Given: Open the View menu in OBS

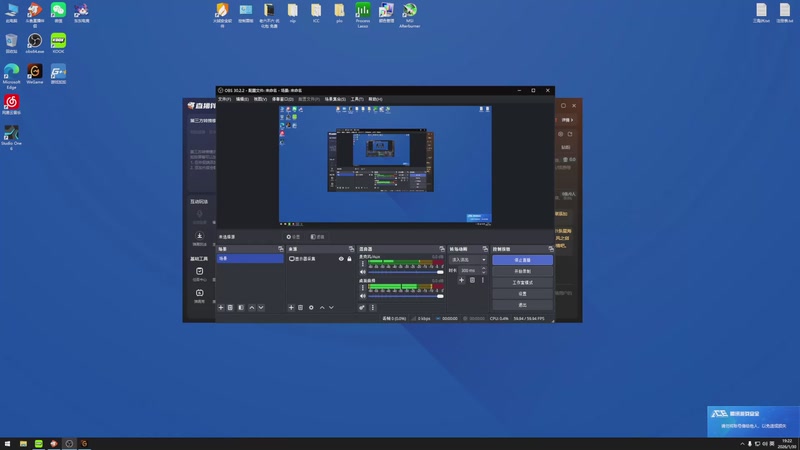Looking at the screenshot, I should pyautogui.click(x=260, y=99).
